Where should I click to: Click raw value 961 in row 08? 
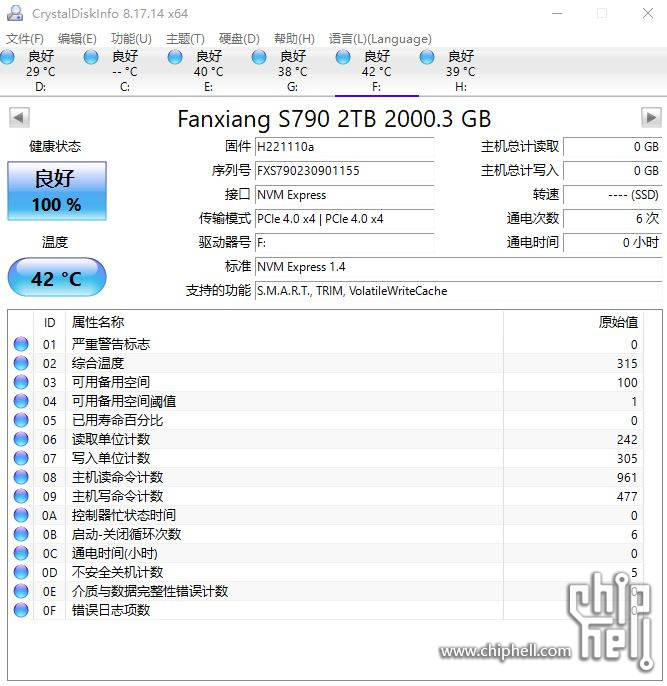point(627,477)
